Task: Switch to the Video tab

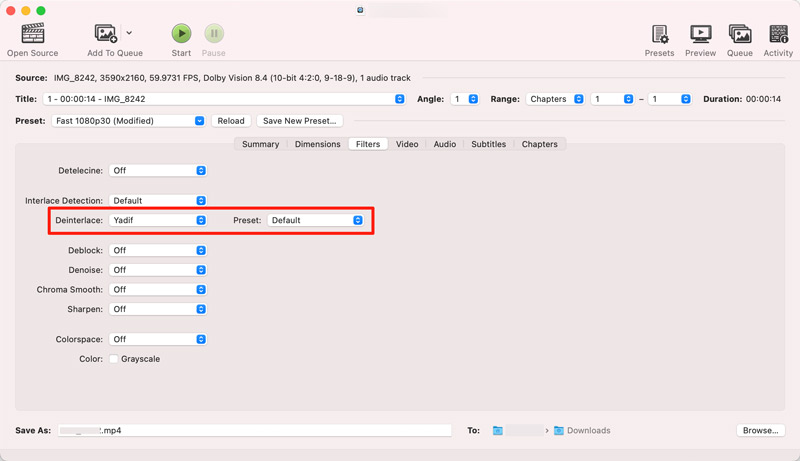Action: 407,144
